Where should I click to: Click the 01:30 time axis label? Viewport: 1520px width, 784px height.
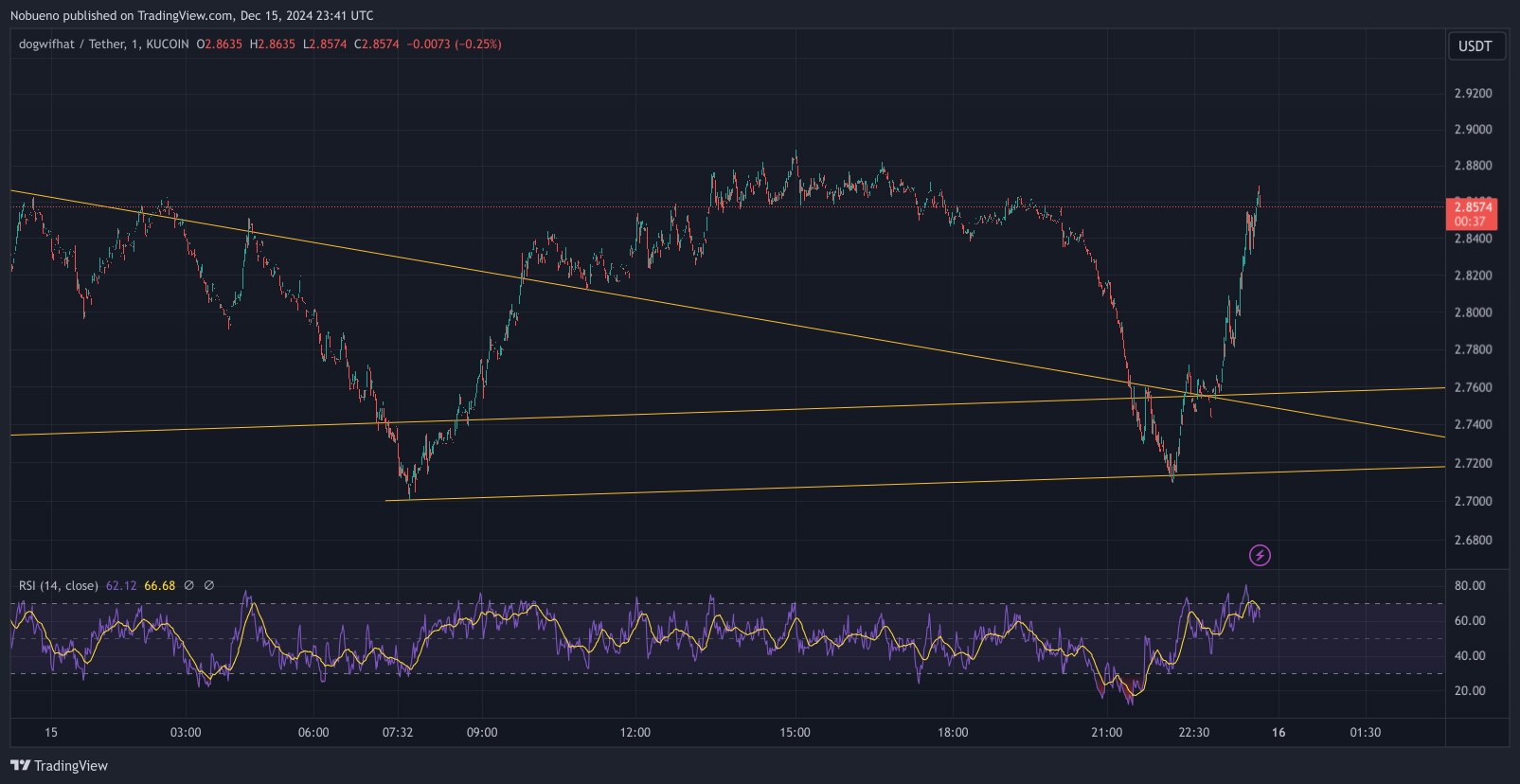(x=1366, y=732)
